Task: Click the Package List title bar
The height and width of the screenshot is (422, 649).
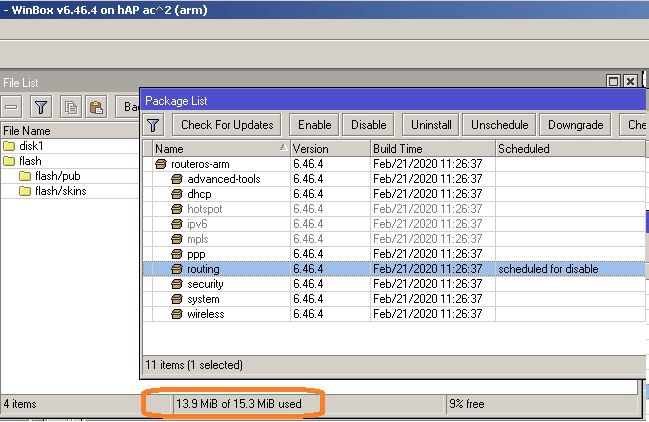Action: 393,101
